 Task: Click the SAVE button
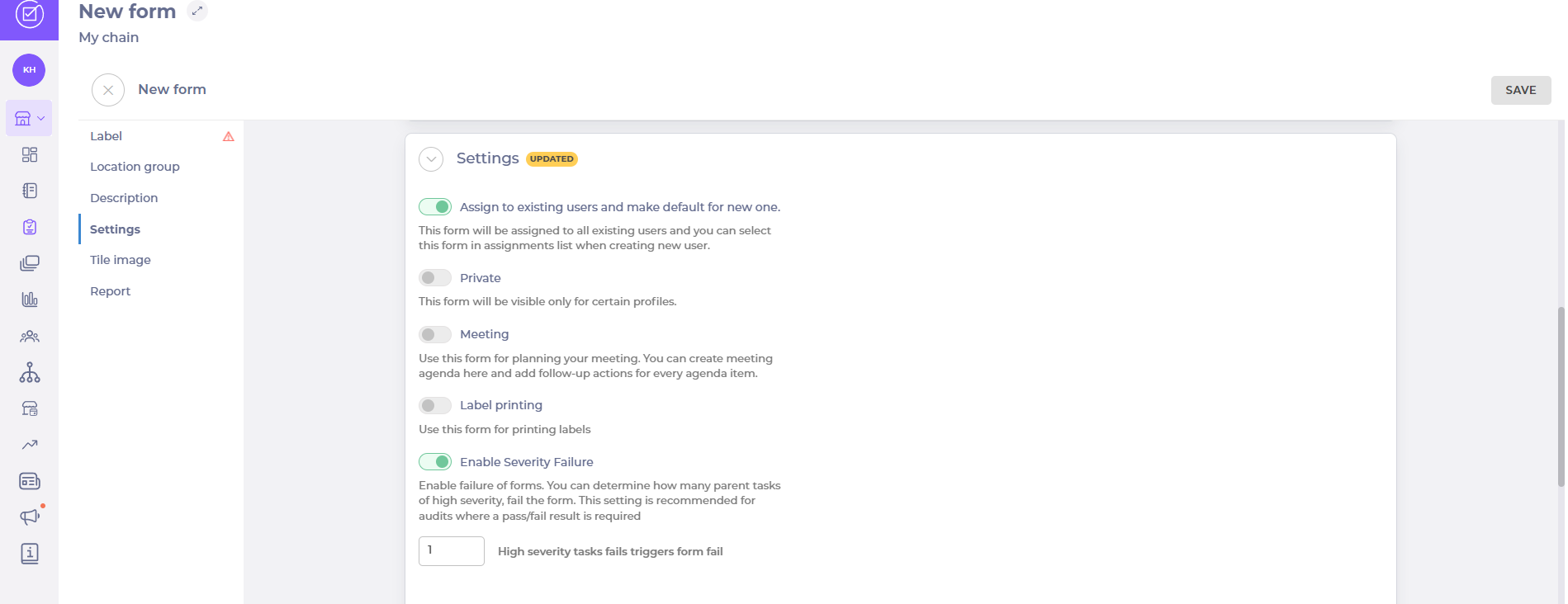(x=1521, y=90)
